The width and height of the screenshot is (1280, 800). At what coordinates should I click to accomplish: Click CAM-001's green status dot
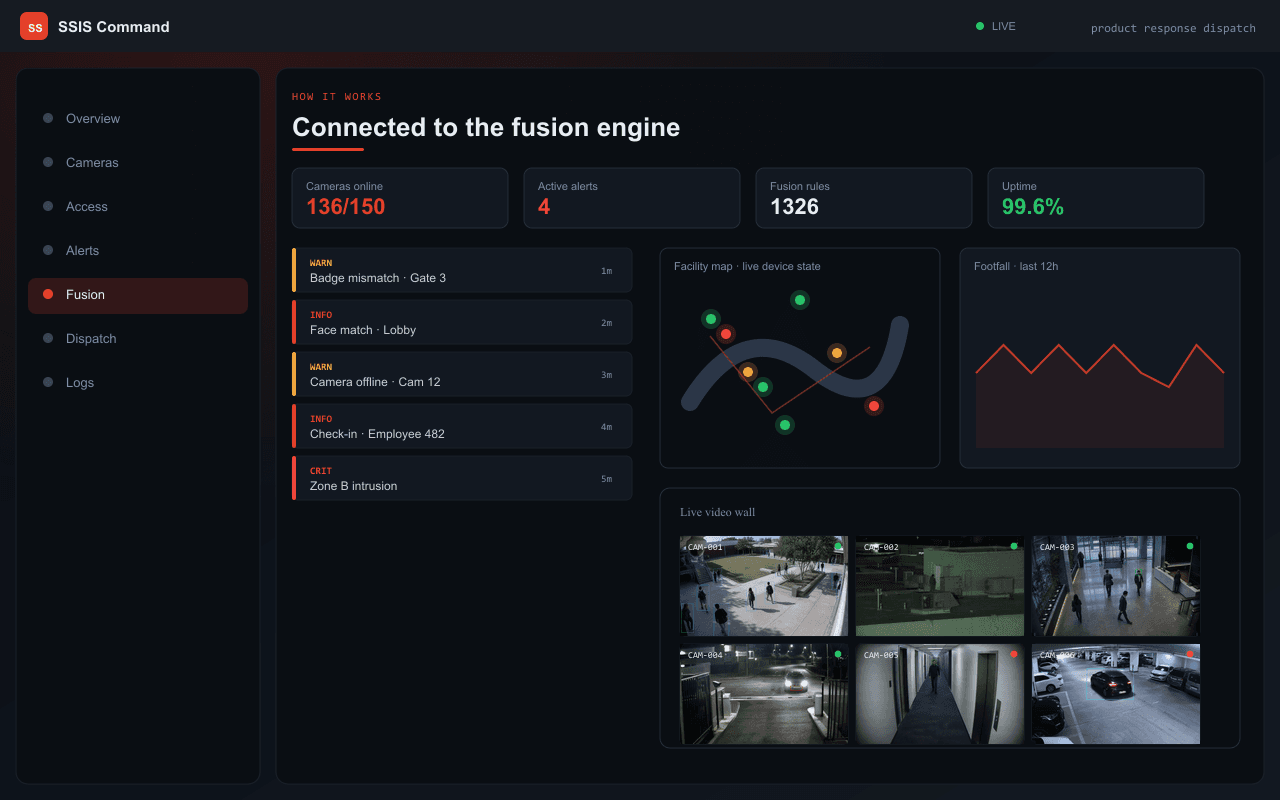[x=838, y=546]
